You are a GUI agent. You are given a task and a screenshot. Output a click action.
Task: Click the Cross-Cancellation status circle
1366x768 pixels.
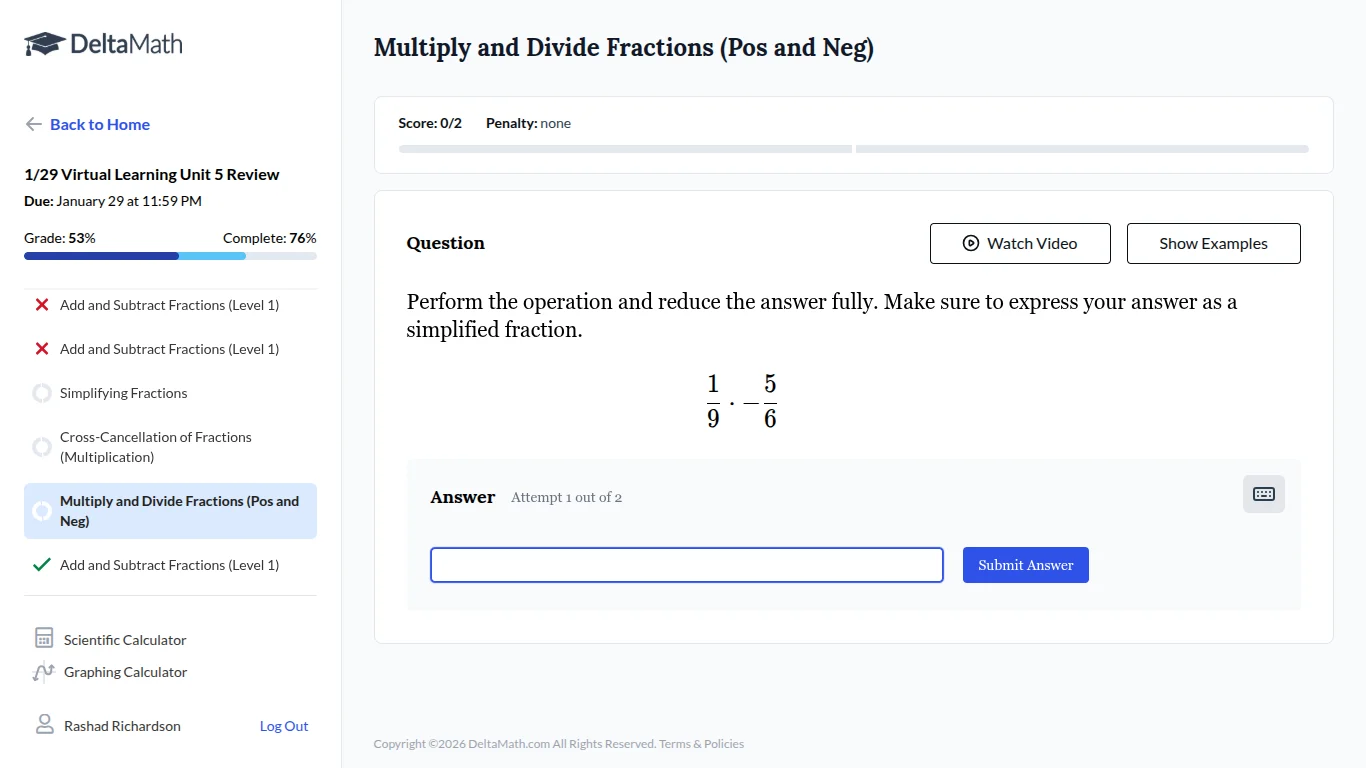coord(41,447)
